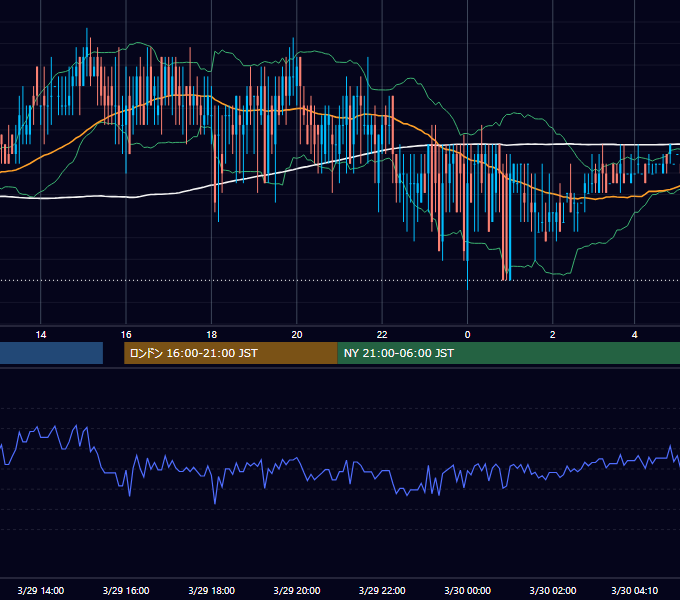The height and width of the screenshot is (600, 680).
Task: Click the 3/29 22:00 date label
Action: 382,590
